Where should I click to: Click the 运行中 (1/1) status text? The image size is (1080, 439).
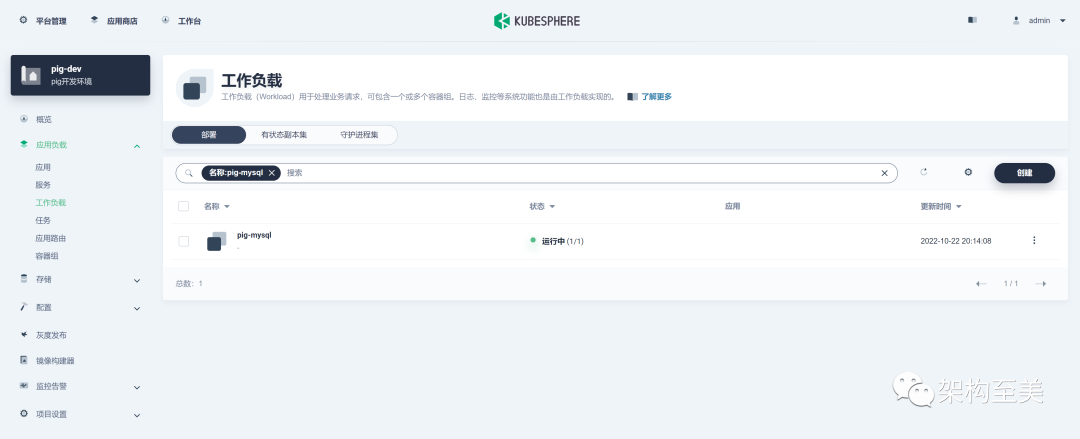(x=563, y=241)
